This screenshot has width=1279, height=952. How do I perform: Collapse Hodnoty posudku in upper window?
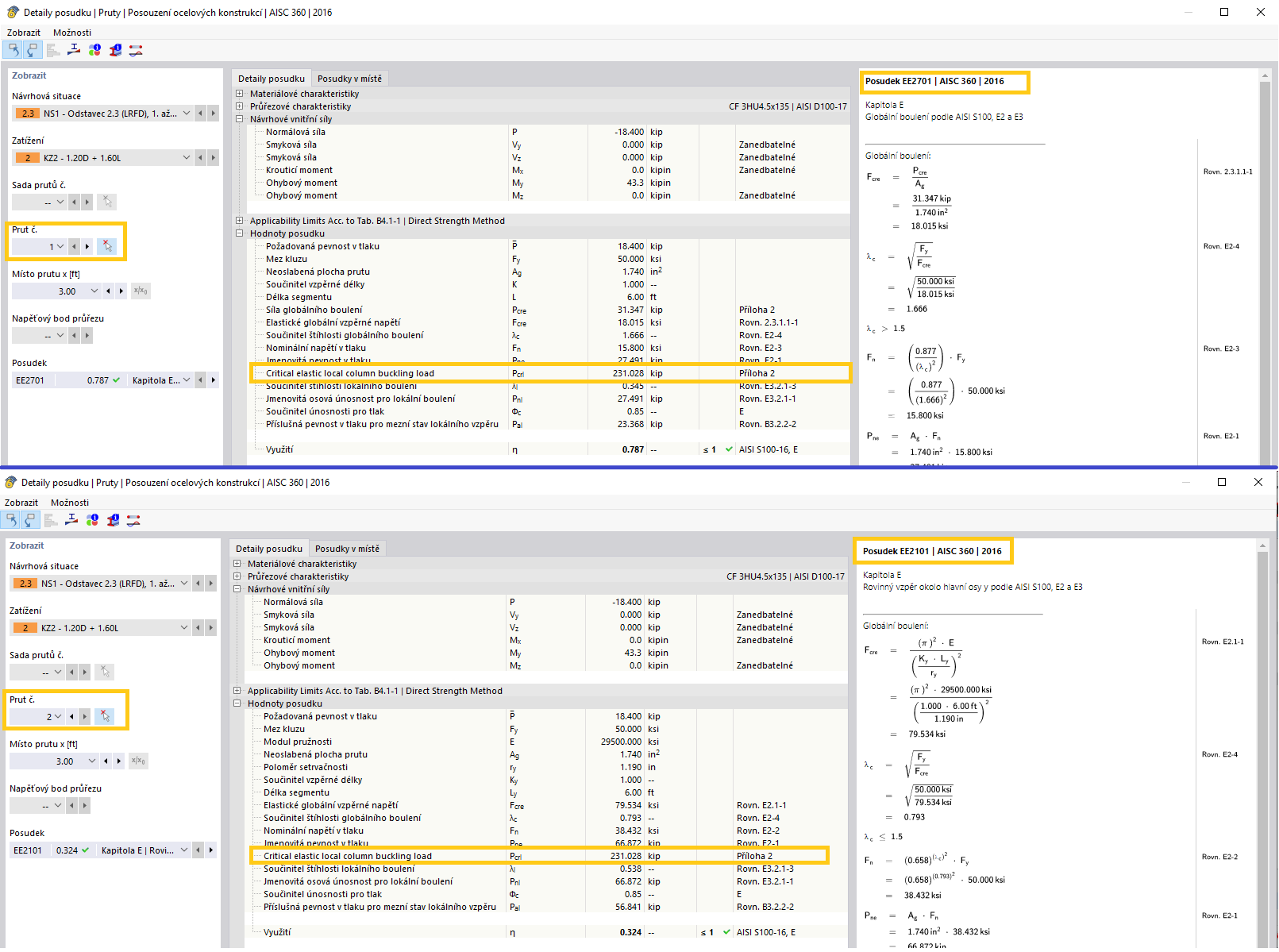[x=240, y=233]
